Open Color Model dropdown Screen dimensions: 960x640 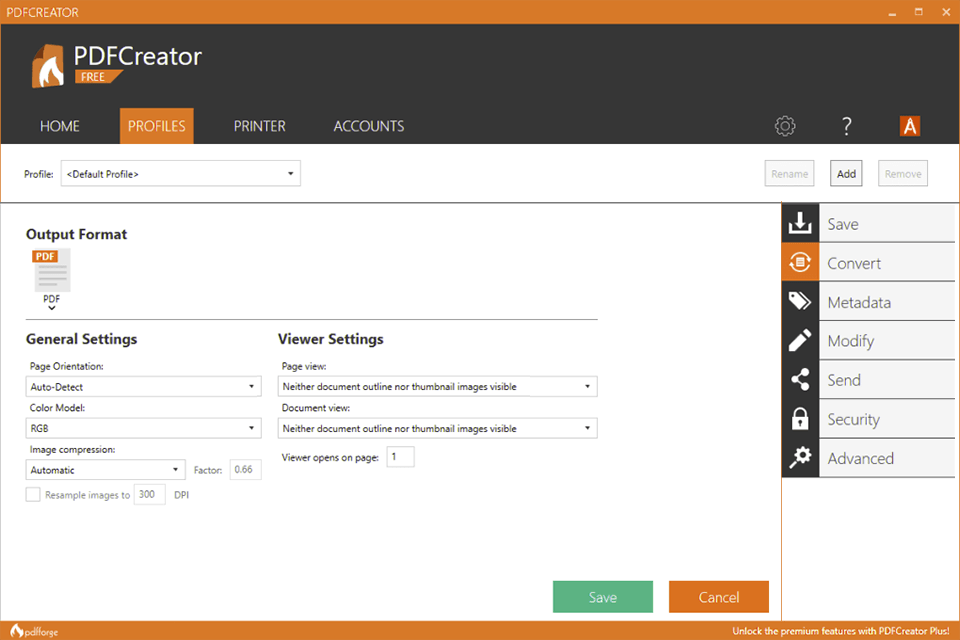coord(143,428)
